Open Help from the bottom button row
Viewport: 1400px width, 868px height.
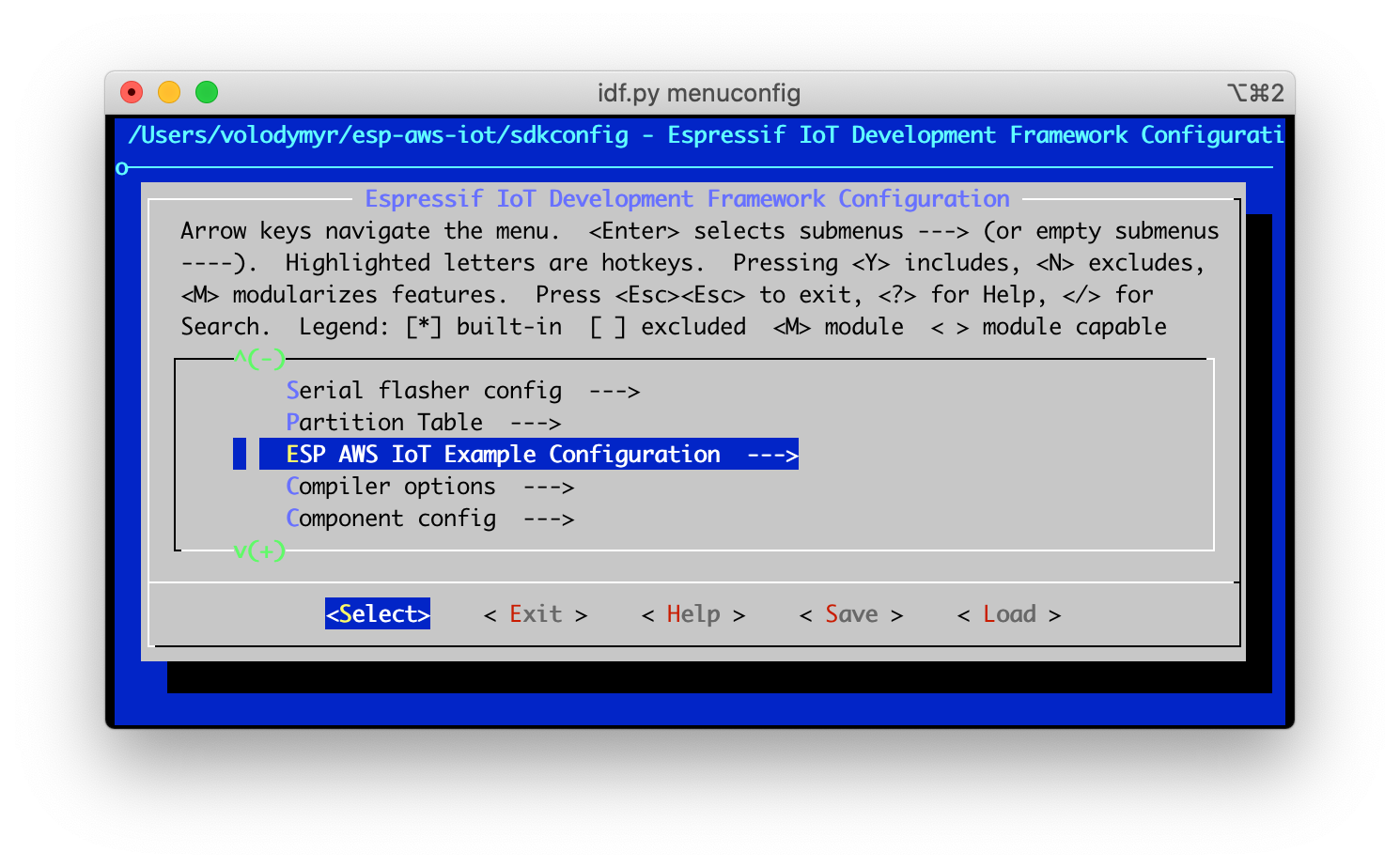coord(693,614)
